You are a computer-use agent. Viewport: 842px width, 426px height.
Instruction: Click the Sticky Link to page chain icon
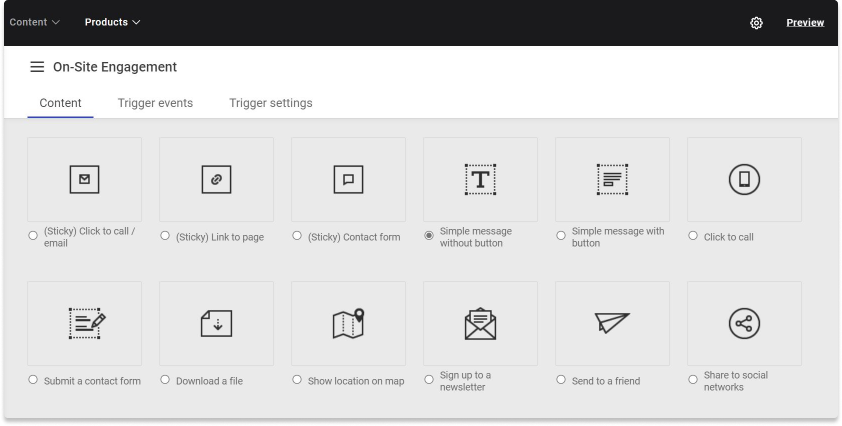216,179
